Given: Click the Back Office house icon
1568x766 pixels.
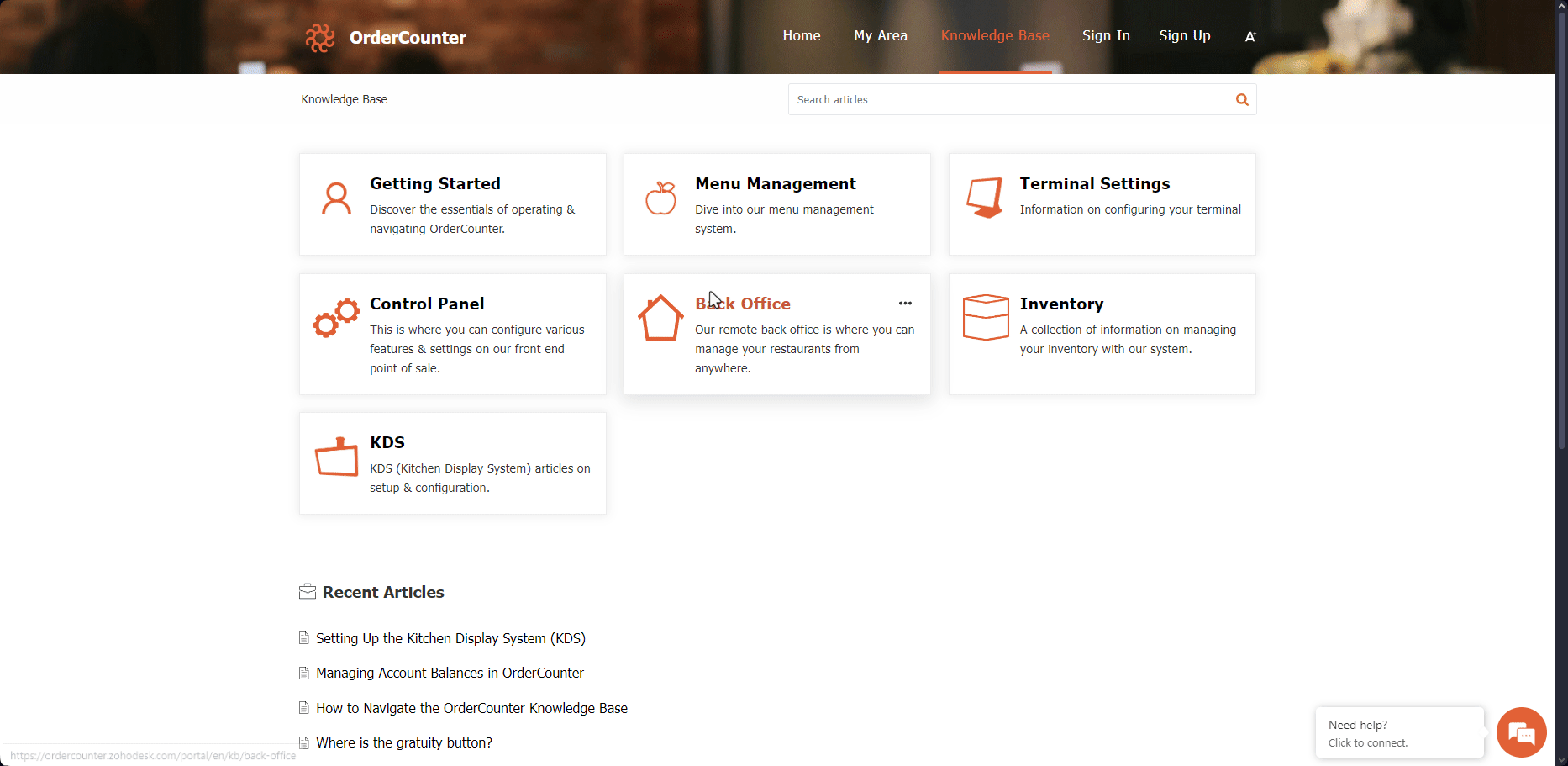Looking at the screenshot, I should (660, 318).
